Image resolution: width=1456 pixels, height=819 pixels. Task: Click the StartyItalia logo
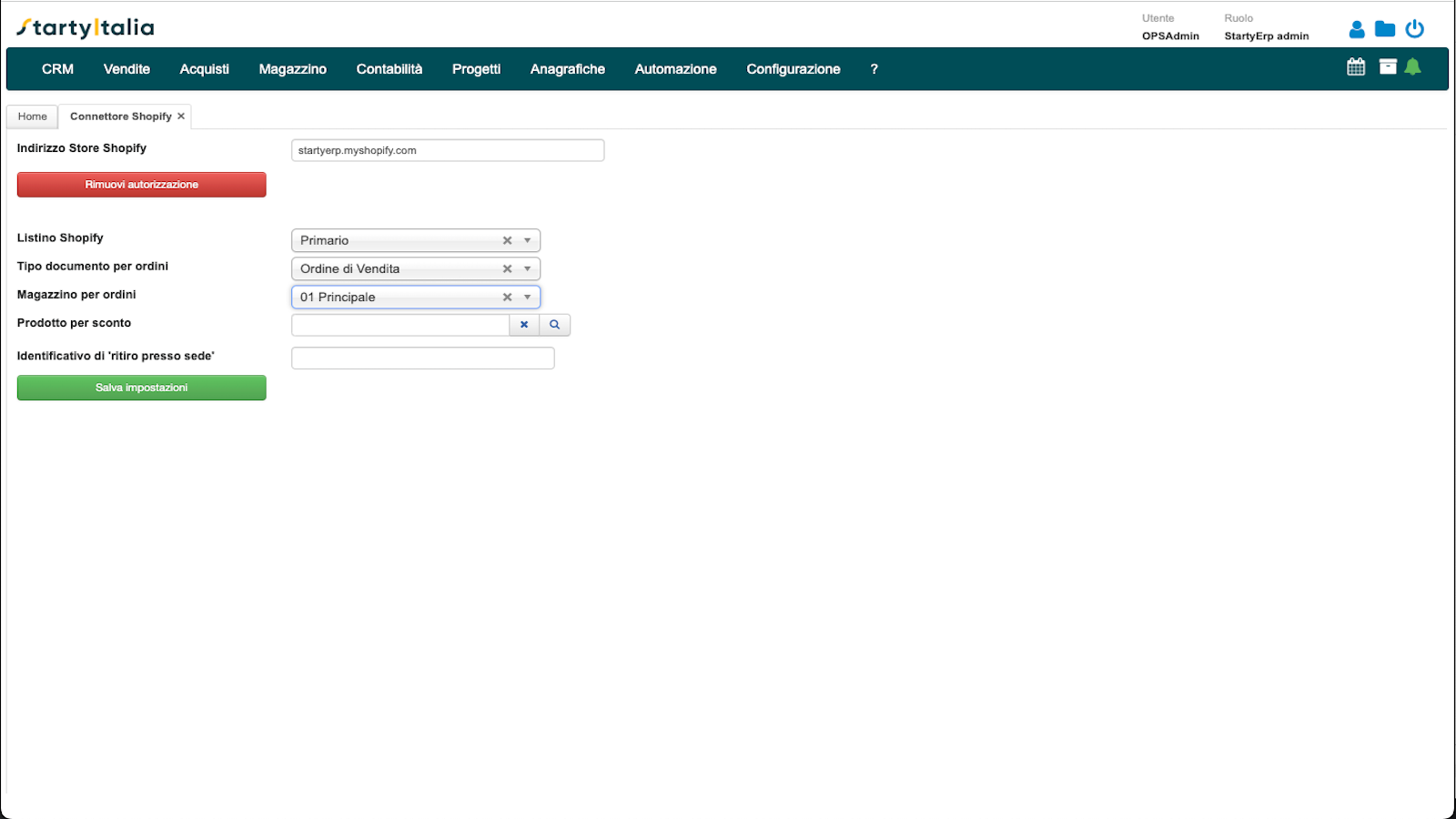(86, 27)
